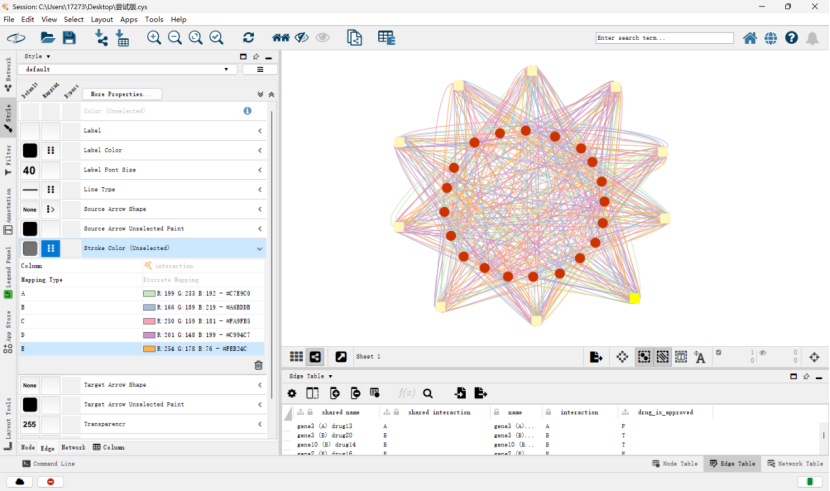Click Import Network from File icon
The height and width of the screenshot is (491, 830).
click(101, 38)
